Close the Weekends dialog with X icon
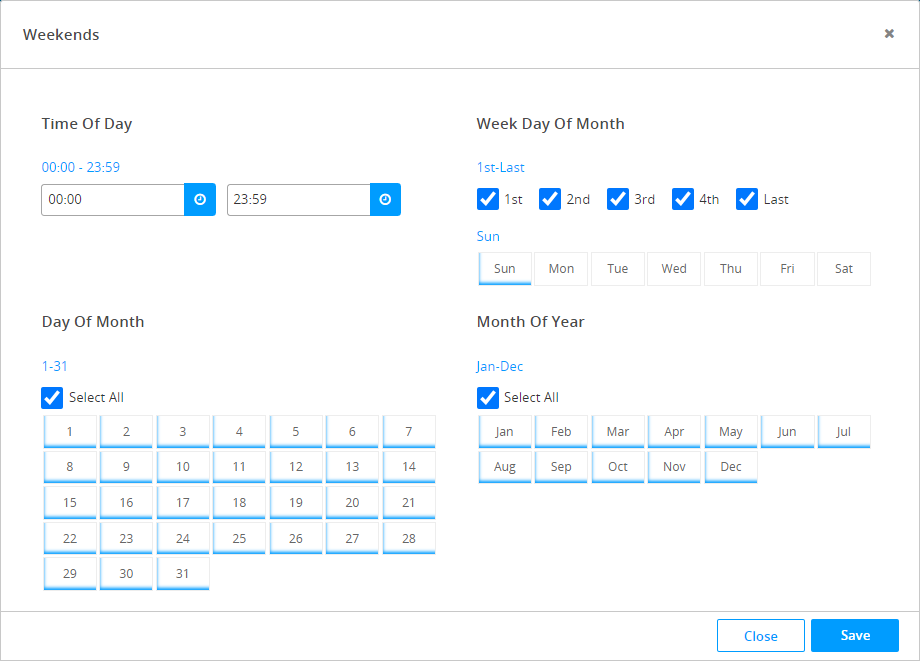 (889, 34)
